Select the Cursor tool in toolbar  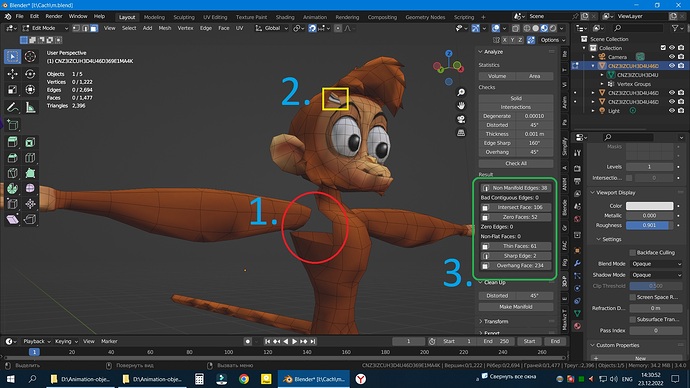tap(30, 56)
